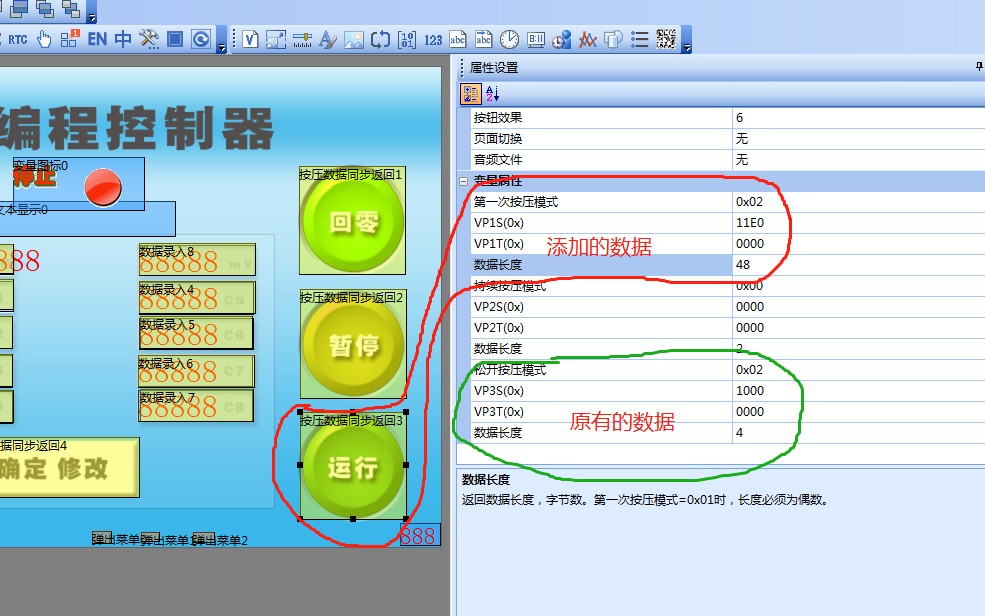Collapse the 变量属性 property group
Screen dimensions: 985x616
click(x=464, y=181)
